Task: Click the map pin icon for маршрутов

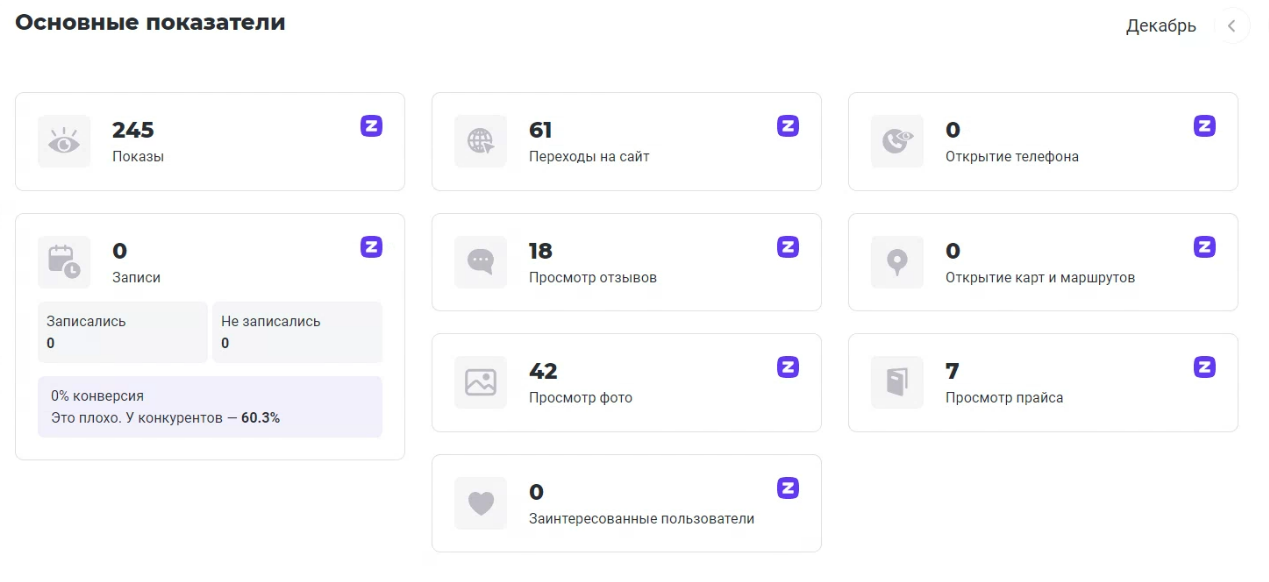Action: (897, 262)
